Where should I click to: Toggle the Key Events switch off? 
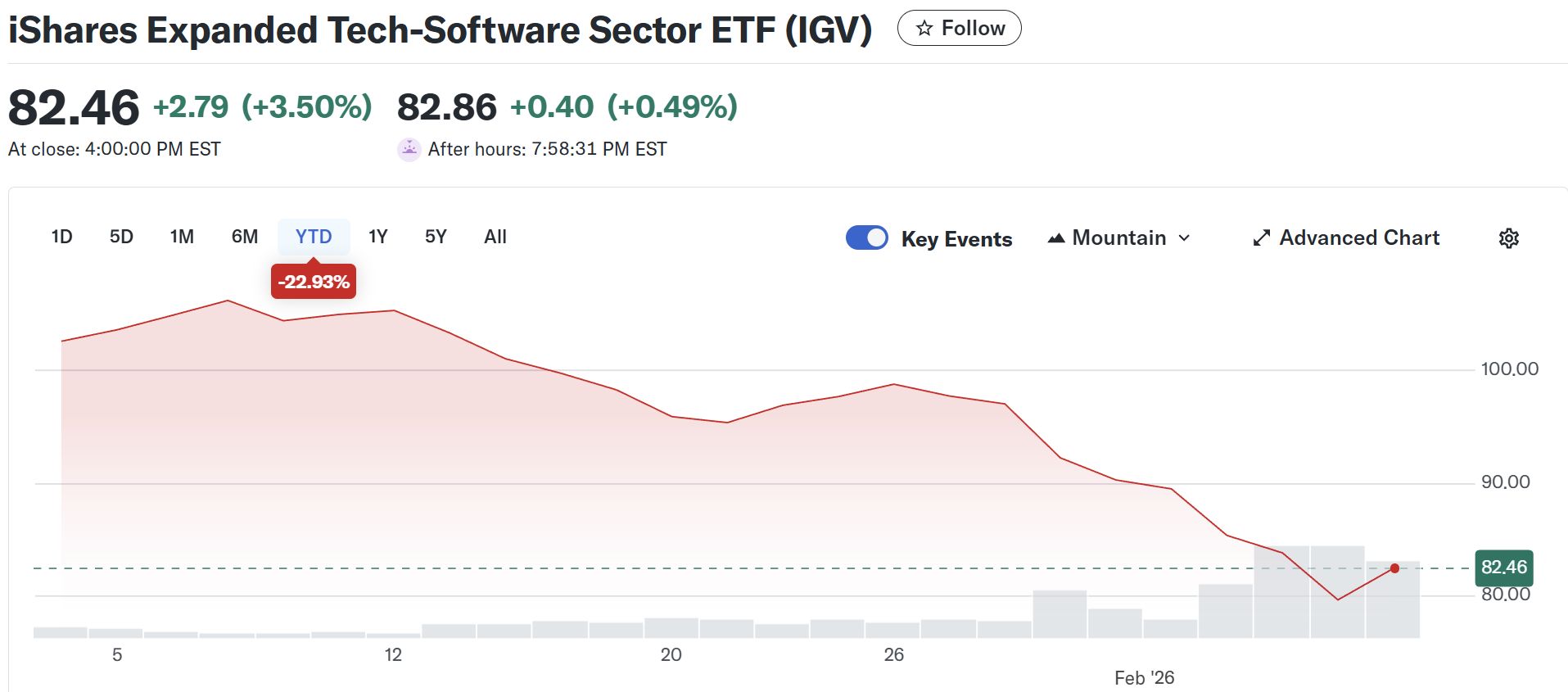coord(866,237)
